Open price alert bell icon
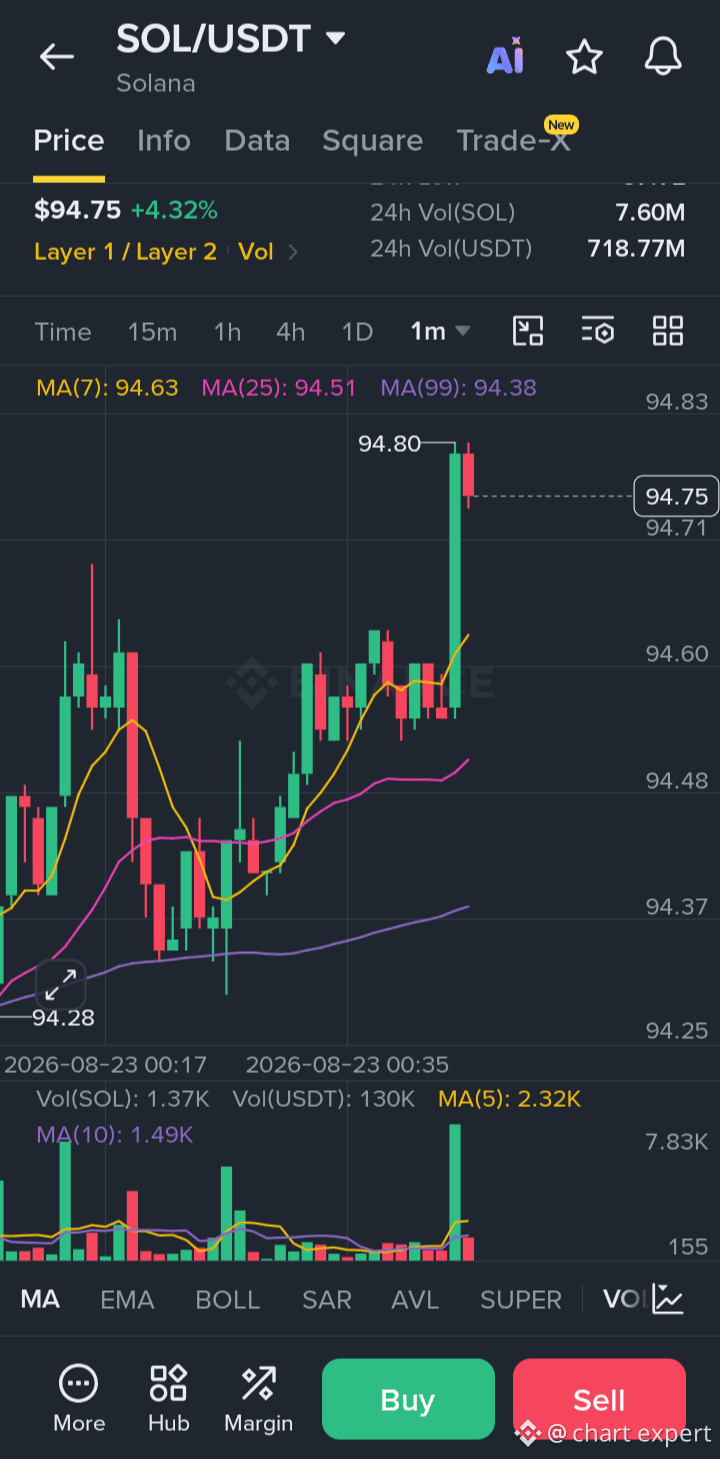This screenshot has height=1459, width=720. 663,57
